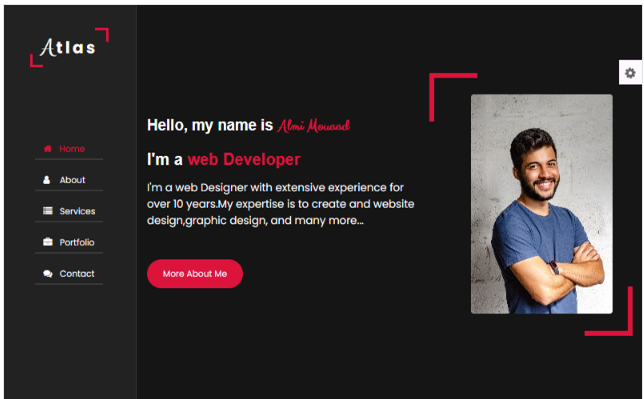This screenshot has width=644, height=399.
Task: Click the 'web Developer' heading text
Action: click(x=244, y=159)
